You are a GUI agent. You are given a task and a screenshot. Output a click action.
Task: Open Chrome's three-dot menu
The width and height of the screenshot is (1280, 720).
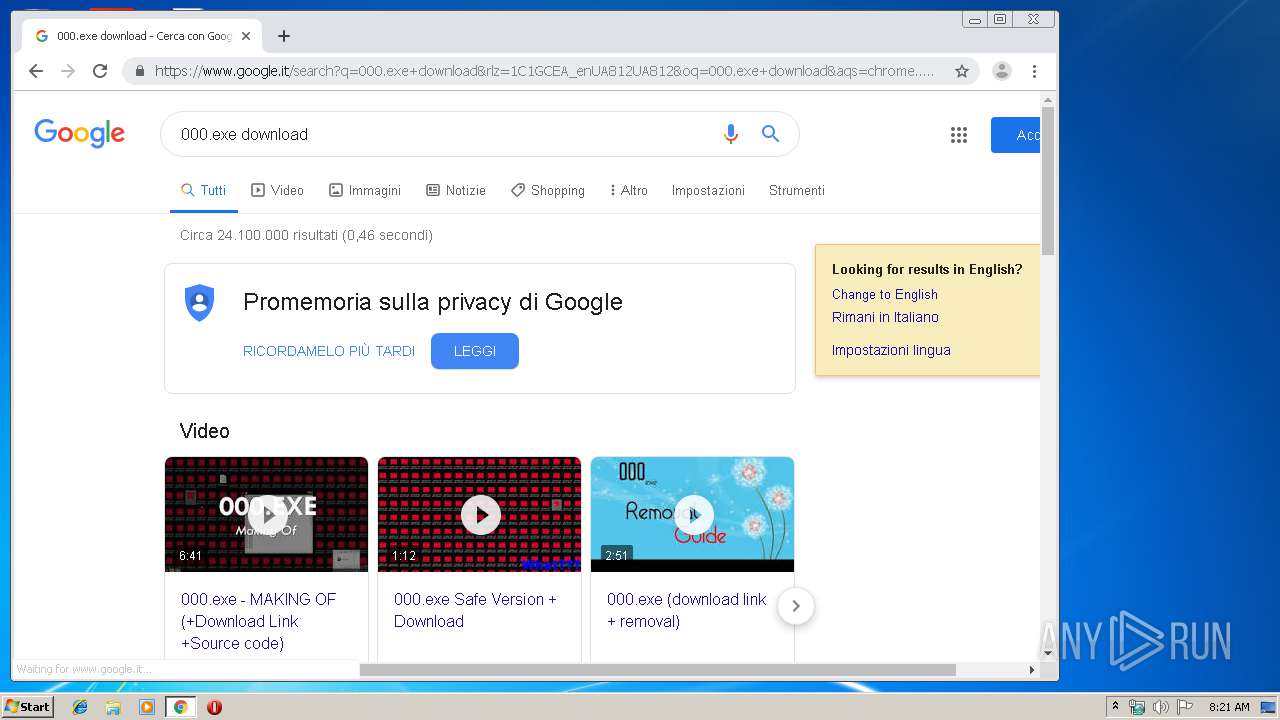point(1034,71)
